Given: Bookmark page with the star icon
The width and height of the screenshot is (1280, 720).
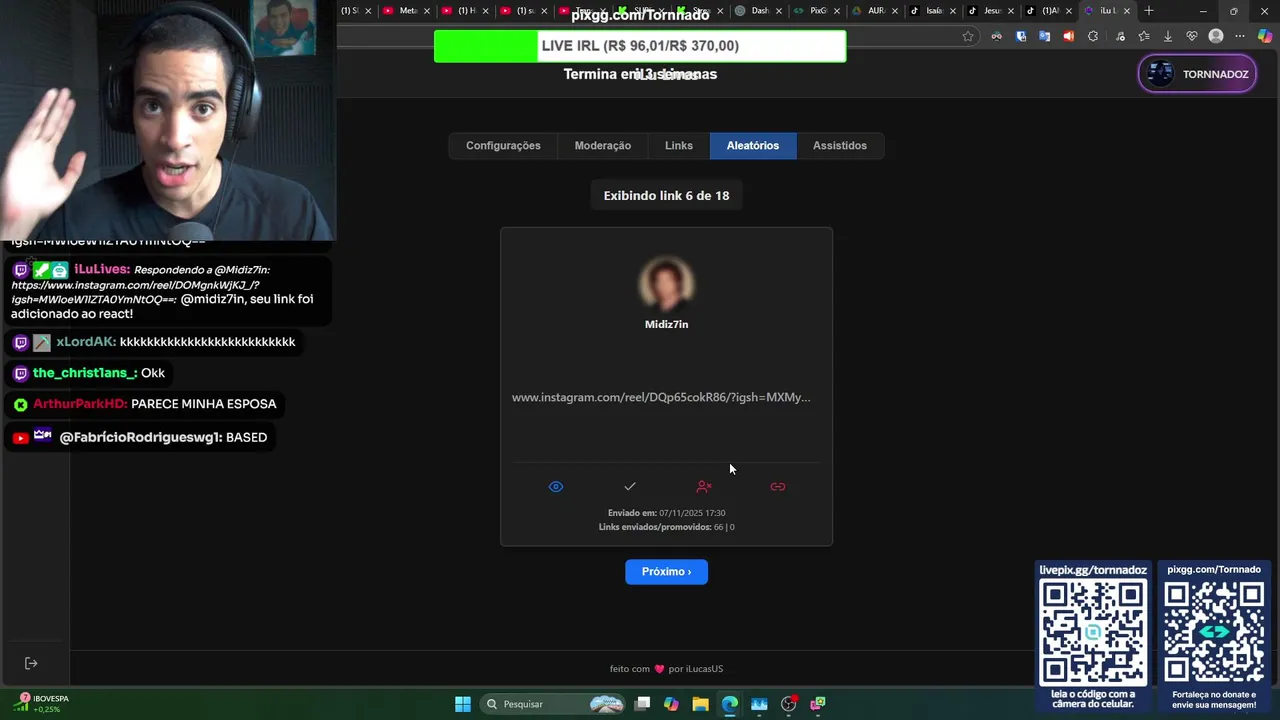Looking at the screenshot, I should (x=968, y=36).
